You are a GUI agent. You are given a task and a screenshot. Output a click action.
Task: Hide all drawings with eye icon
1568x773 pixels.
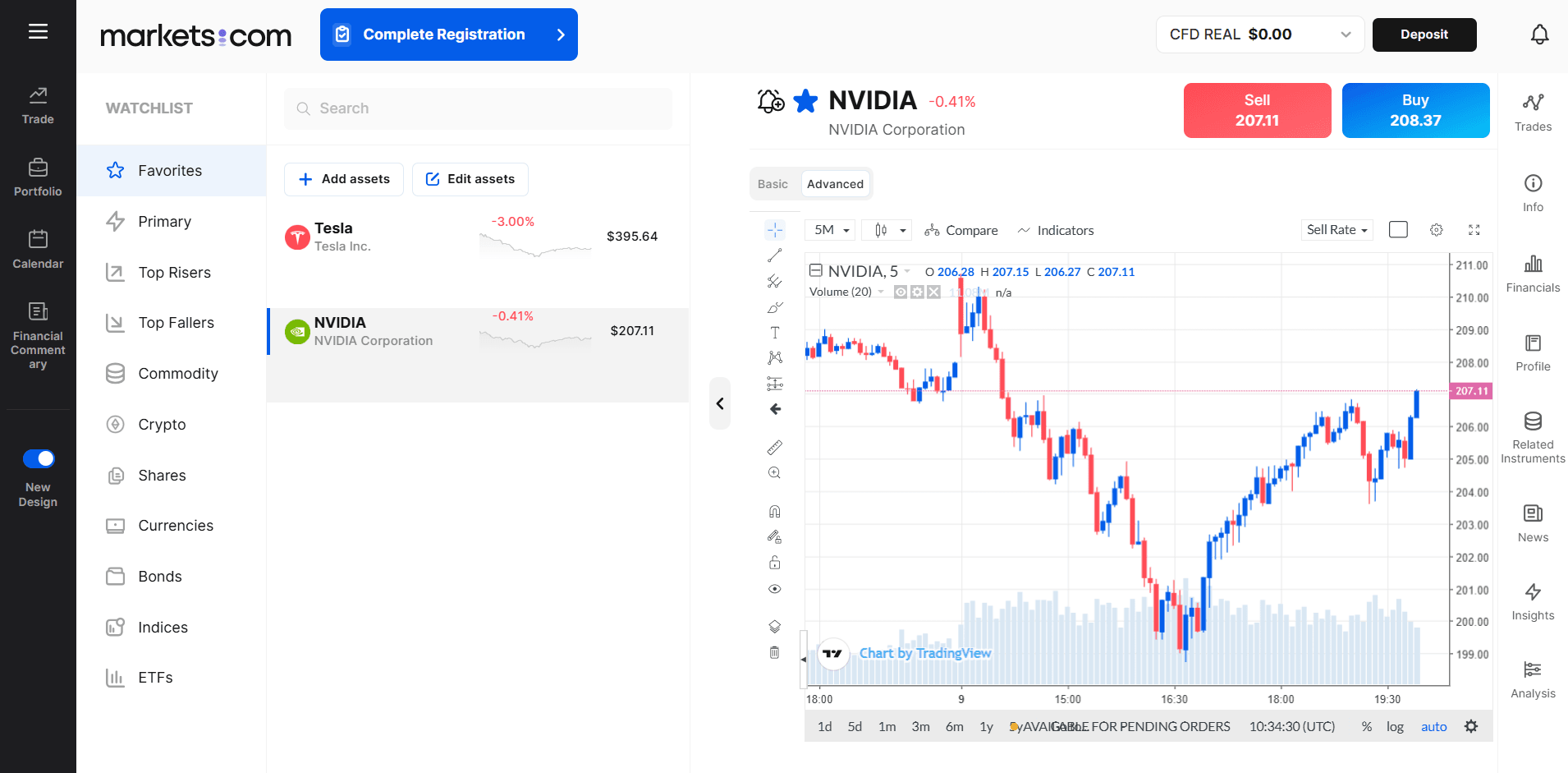pos(774,589)
